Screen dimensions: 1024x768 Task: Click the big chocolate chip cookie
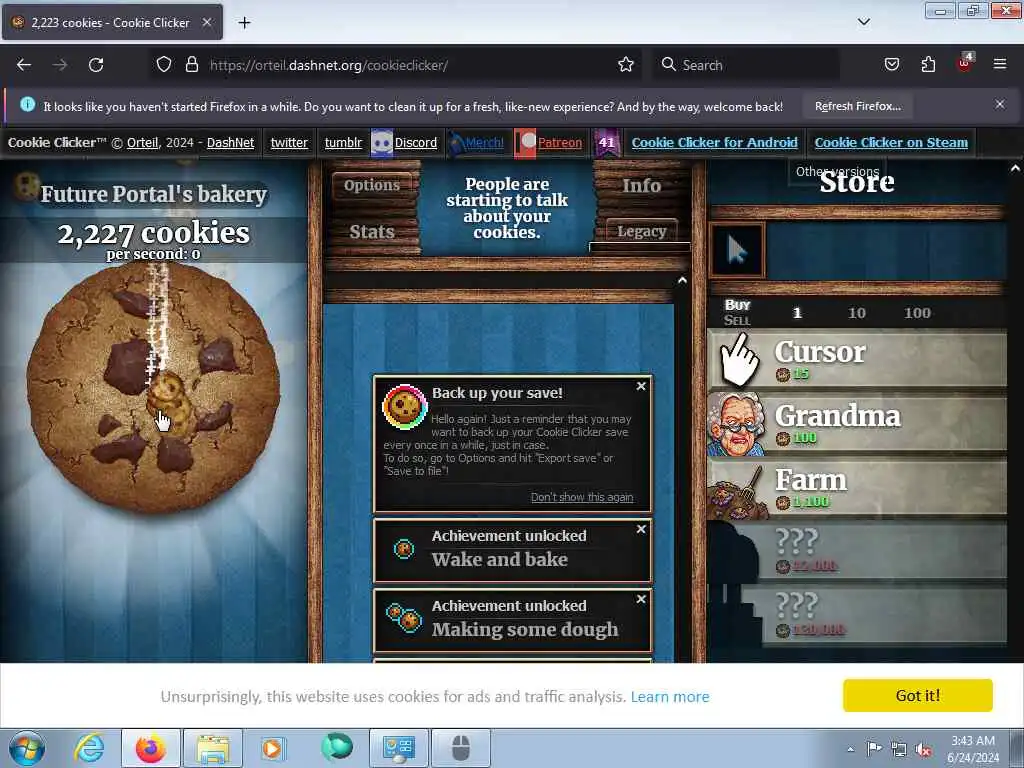153,389
